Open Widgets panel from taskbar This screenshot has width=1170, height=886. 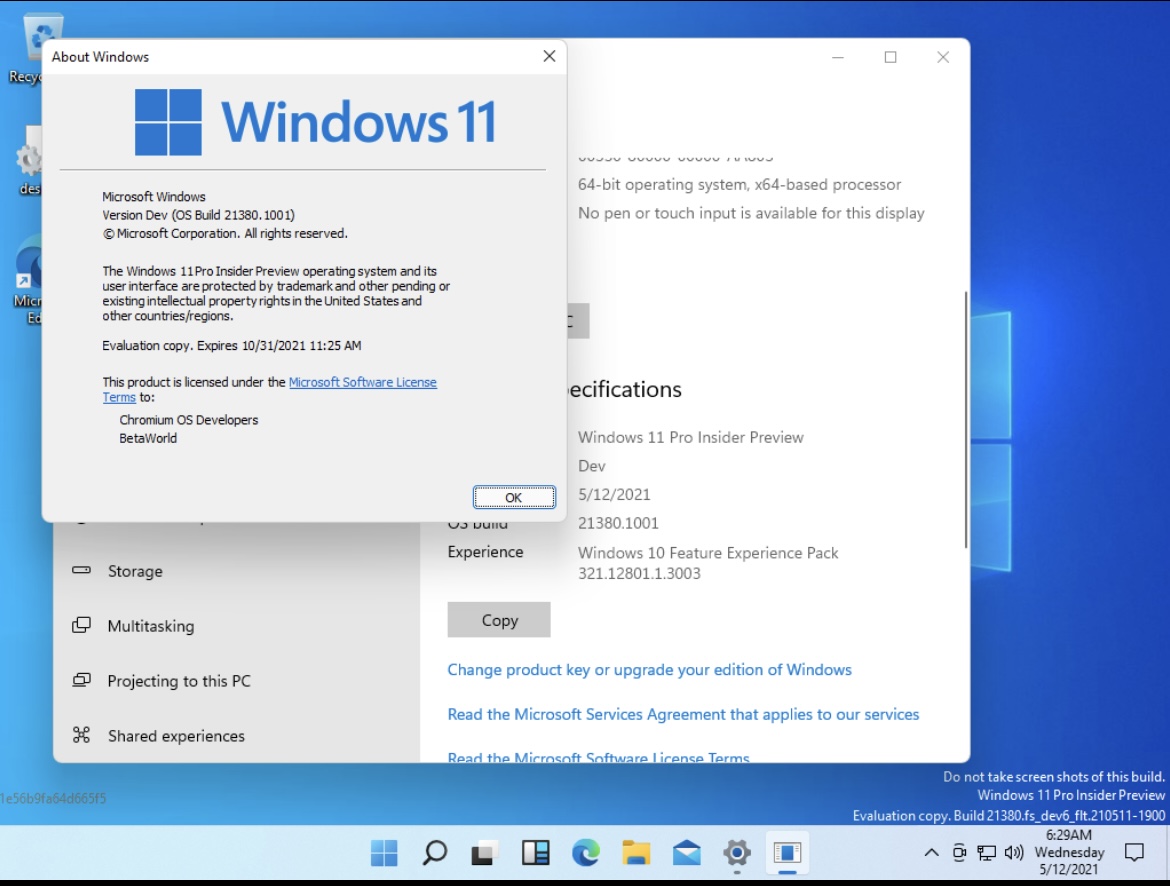[x=535, y=852]
